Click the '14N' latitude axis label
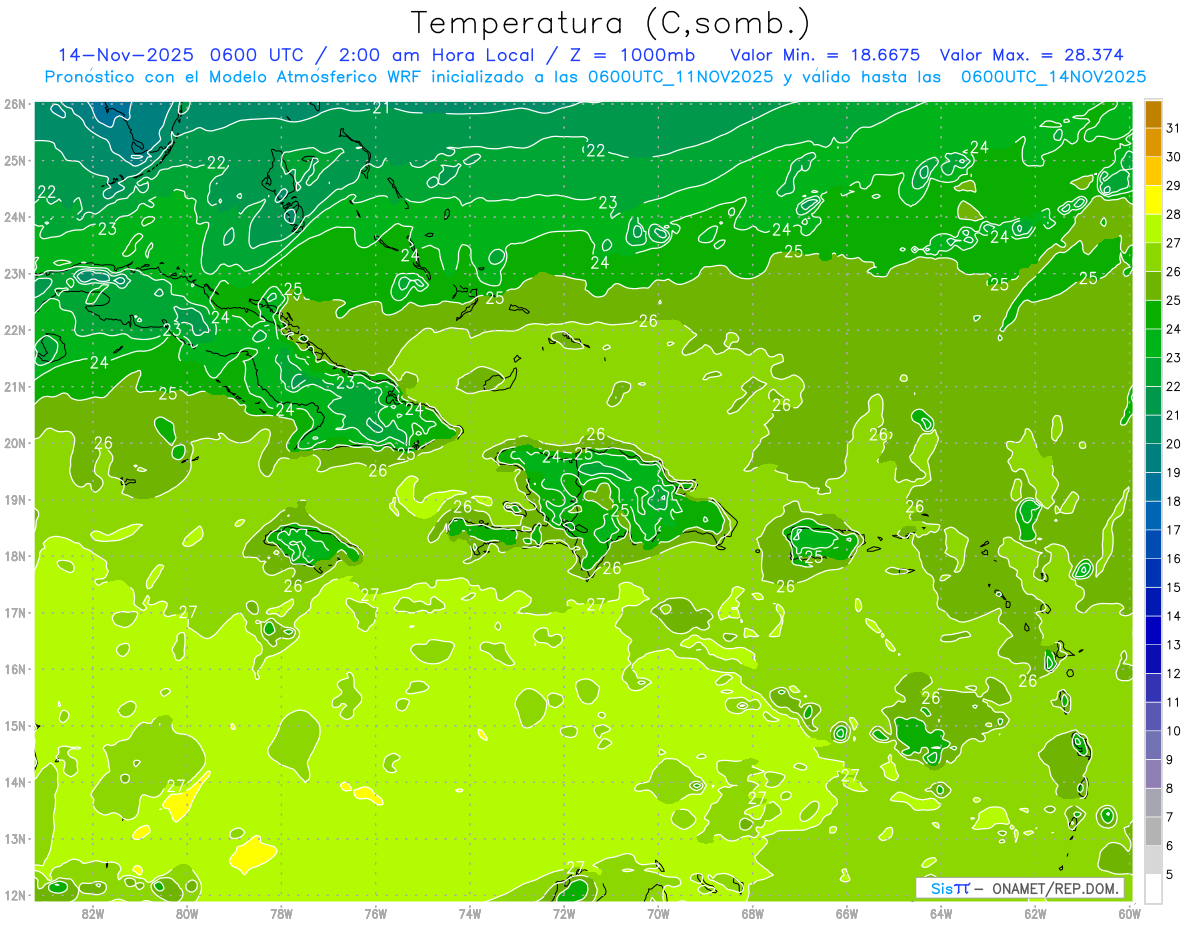1200x927 pixels. click(x=14, y=782)
